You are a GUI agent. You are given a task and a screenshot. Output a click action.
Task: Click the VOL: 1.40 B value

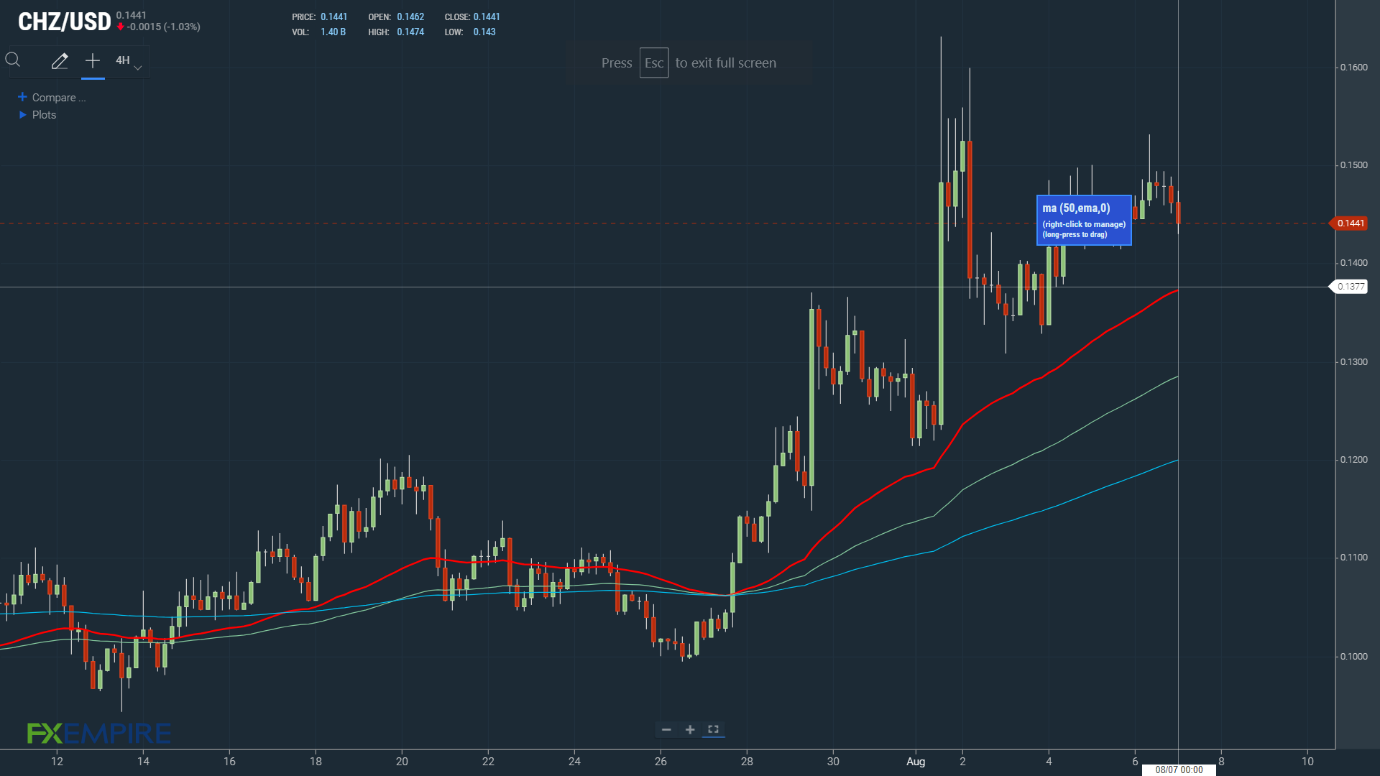point(333,32)
